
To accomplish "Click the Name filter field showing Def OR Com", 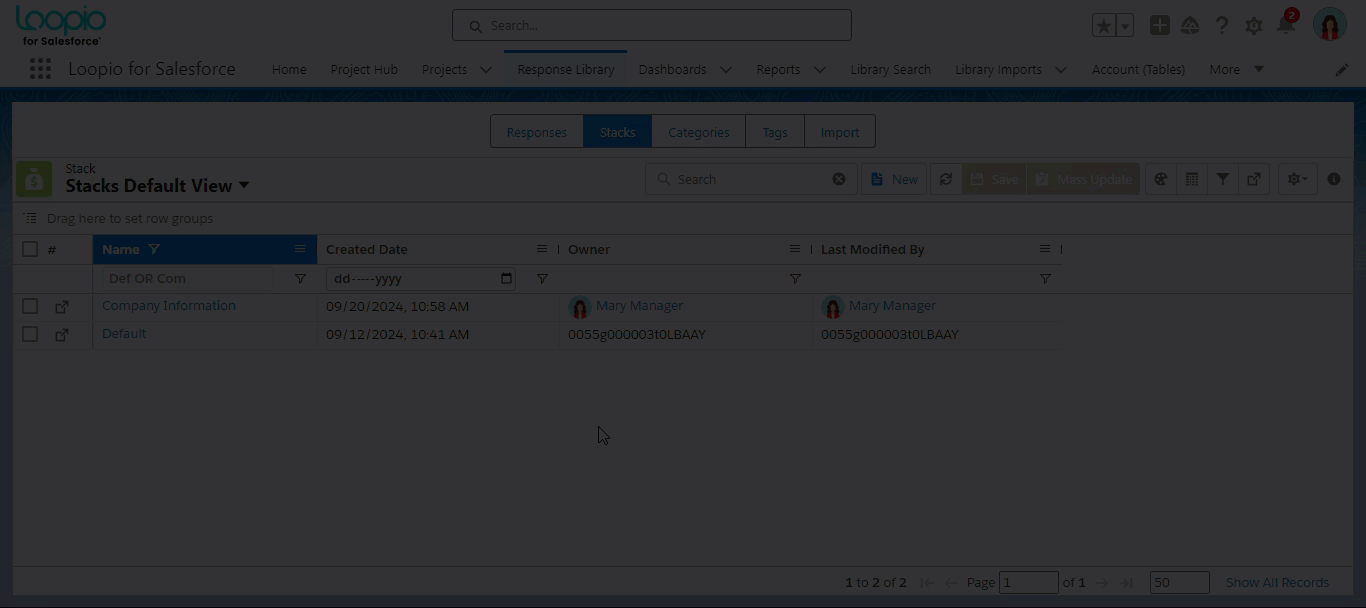I will [x=190, y=279].
